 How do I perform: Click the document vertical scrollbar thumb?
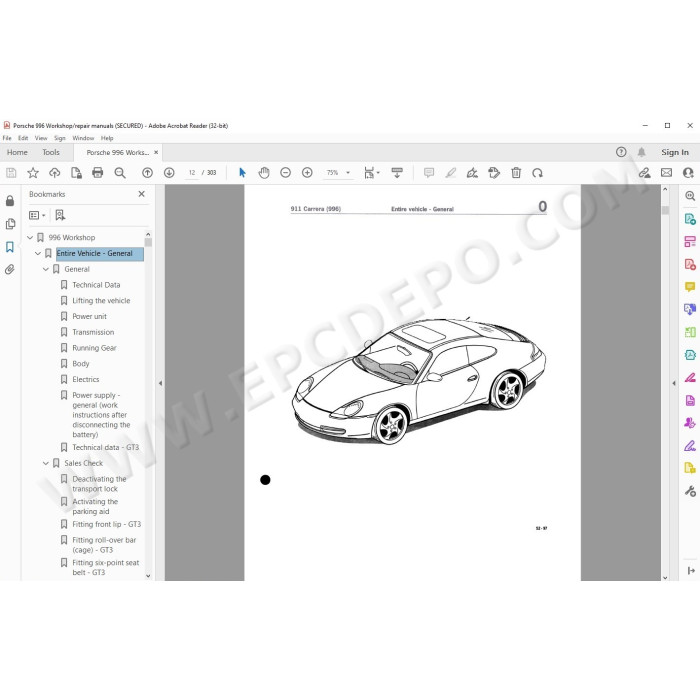(x=665, y=210)
